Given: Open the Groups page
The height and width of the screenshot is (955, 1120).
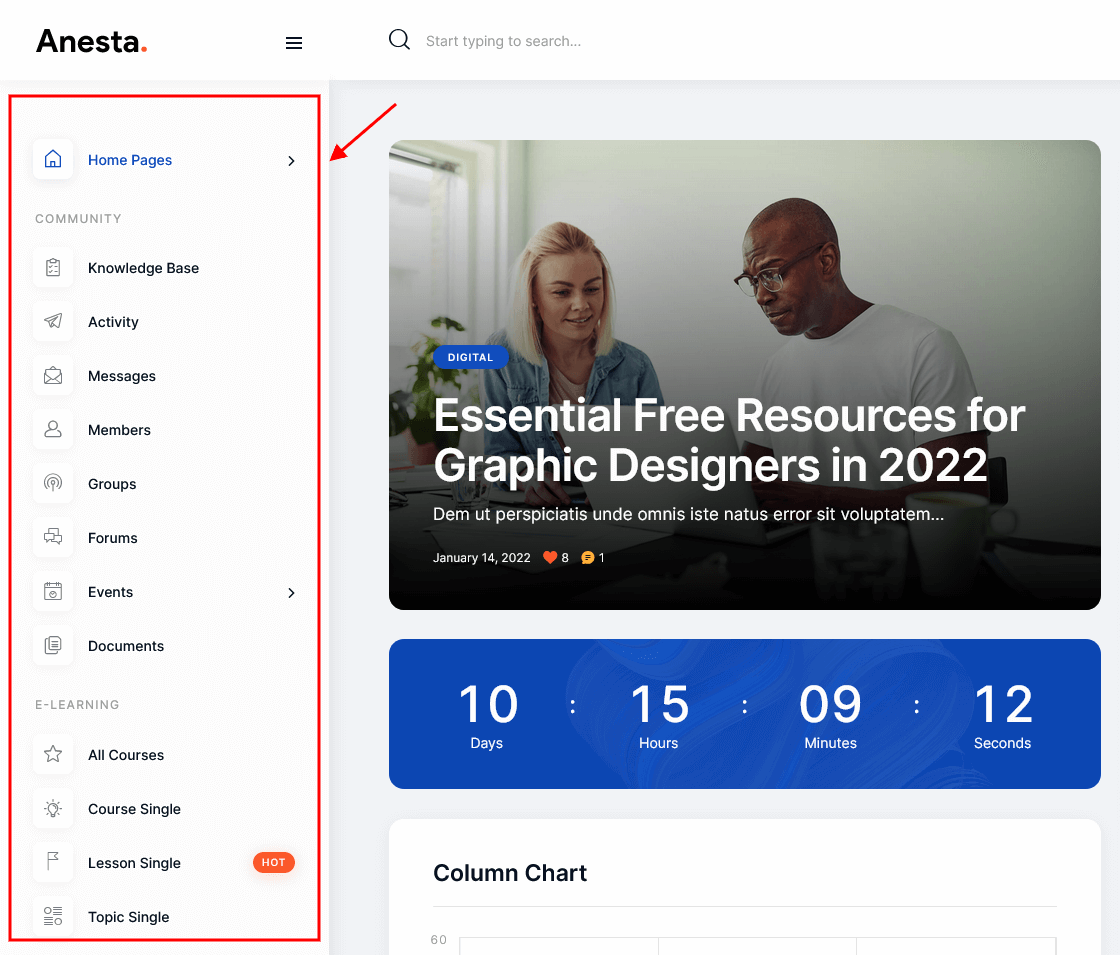Looking at the screenshot, I should tap(112, 484).
